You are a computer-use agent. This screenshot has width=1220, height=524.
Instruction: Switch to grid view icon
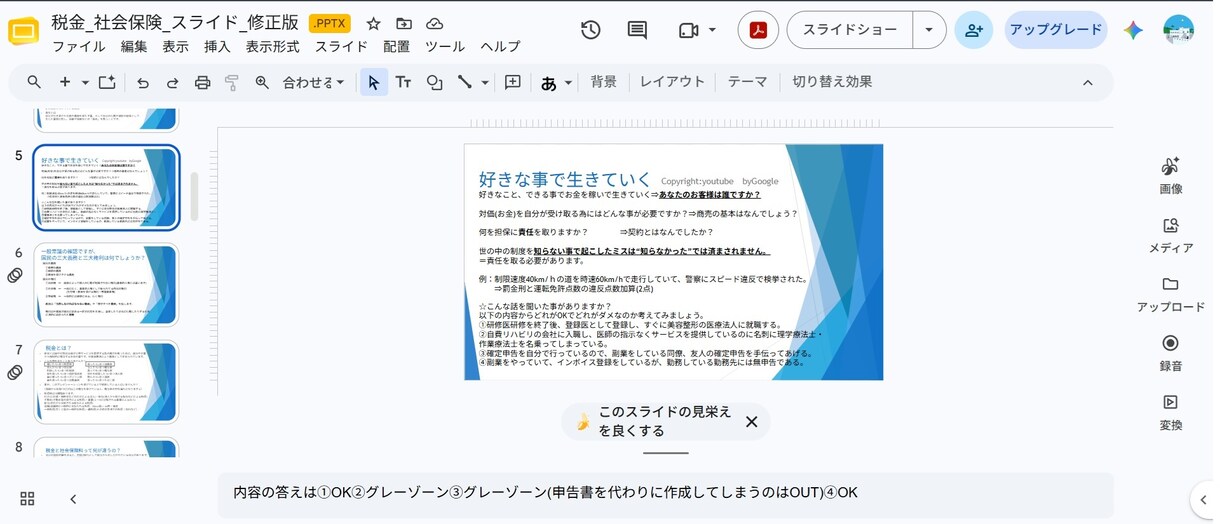pyautogui.click(x=27, y=499)
